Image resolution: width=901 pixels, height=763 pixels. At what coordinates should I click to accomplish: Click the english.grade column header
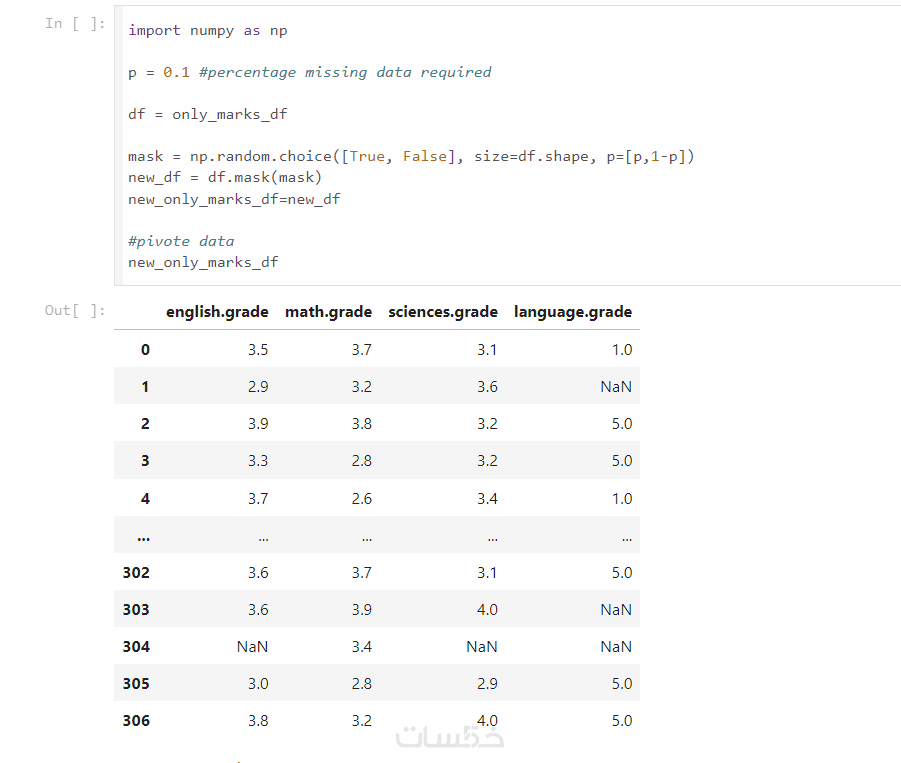pos(217,312)
